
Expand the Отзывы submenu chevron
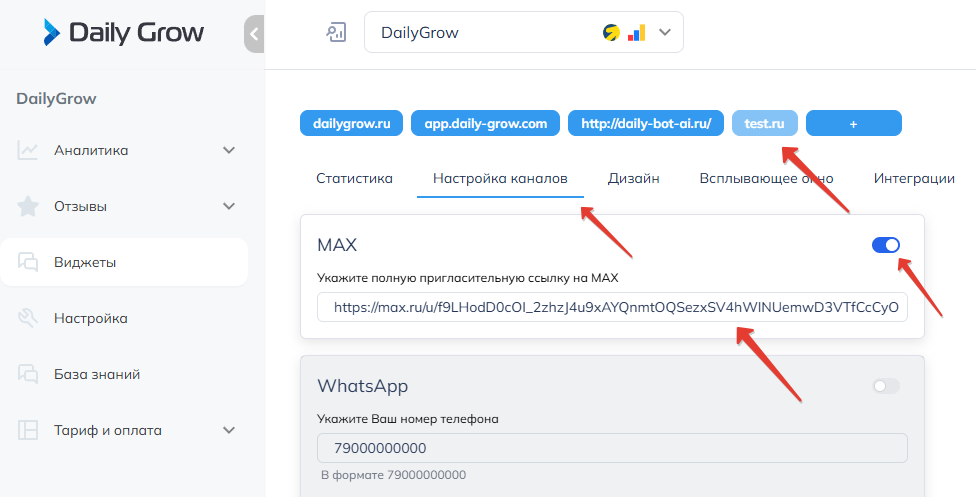pos(229,207)
